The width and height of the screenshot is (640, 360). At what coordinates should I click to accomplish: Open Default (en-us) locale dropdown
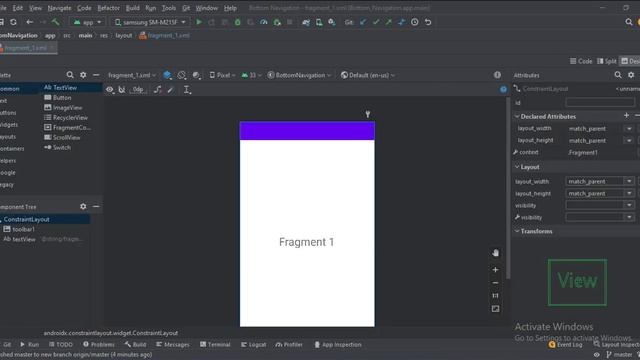pyautogui.click(x=368, y=75)
